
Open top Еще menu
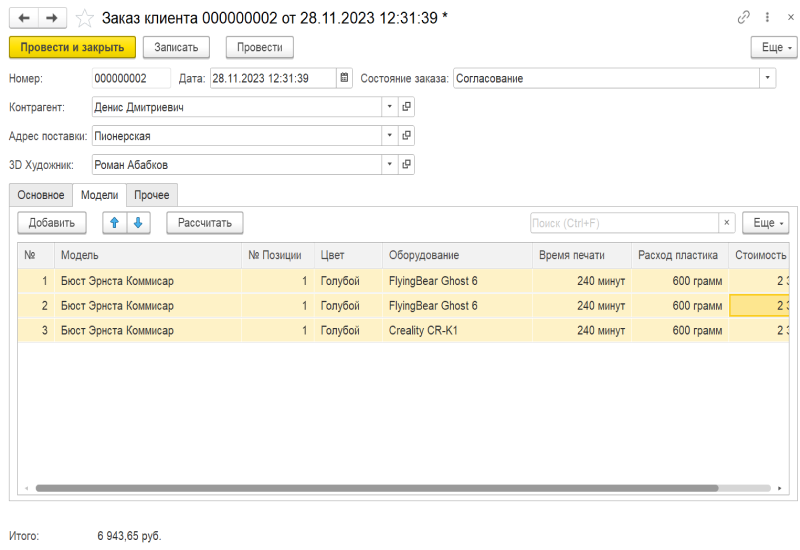coord(773,47)
